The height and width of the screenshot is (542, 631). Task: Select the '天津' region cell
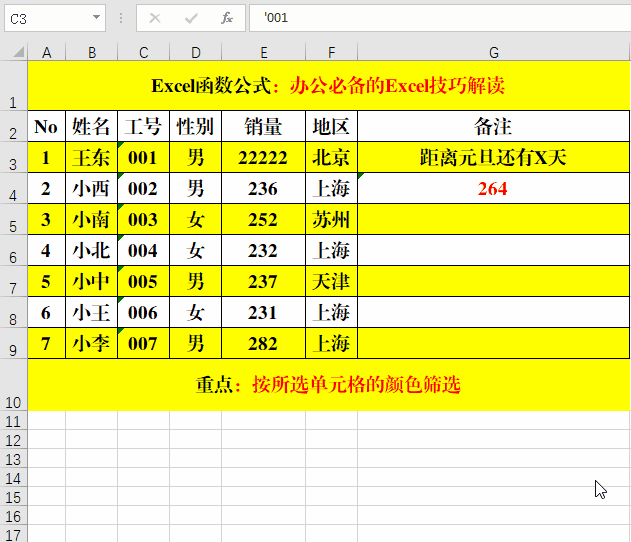click(331, 281)
